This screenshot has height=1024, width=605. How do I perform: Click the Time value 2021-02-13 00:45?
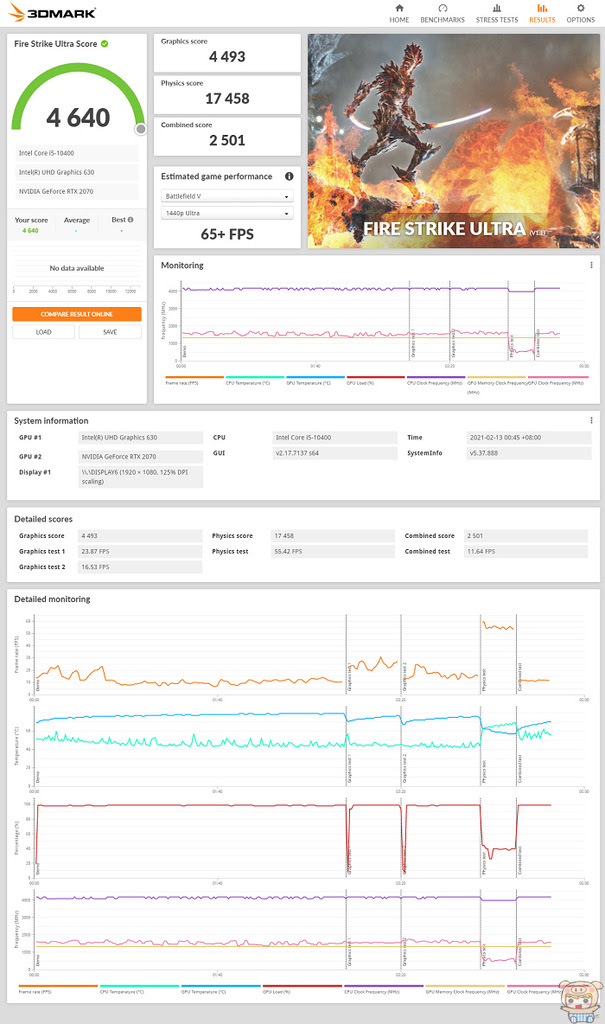(529, 438)
